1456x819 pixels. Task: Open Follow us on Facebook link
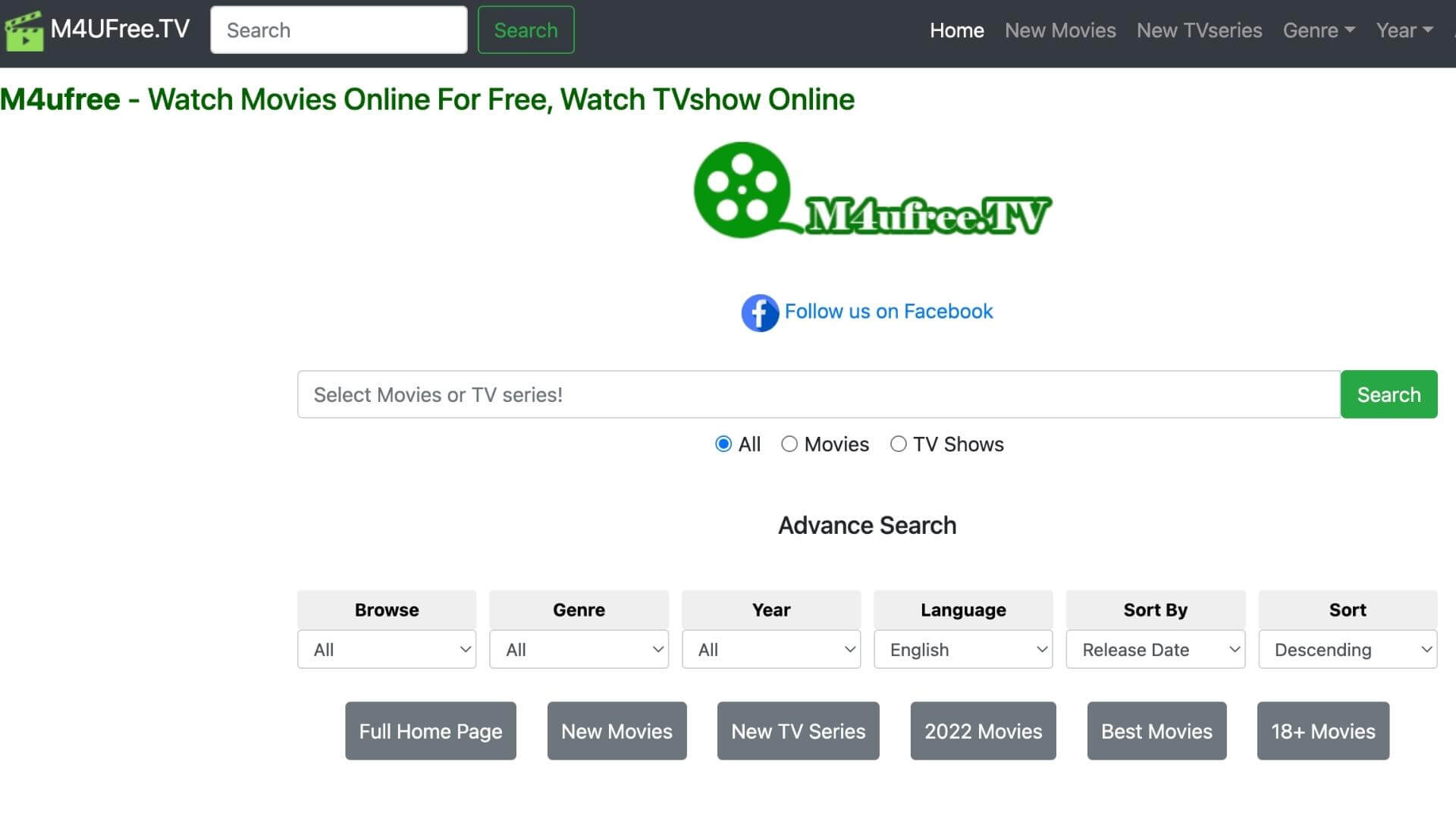tap(889, 312)
